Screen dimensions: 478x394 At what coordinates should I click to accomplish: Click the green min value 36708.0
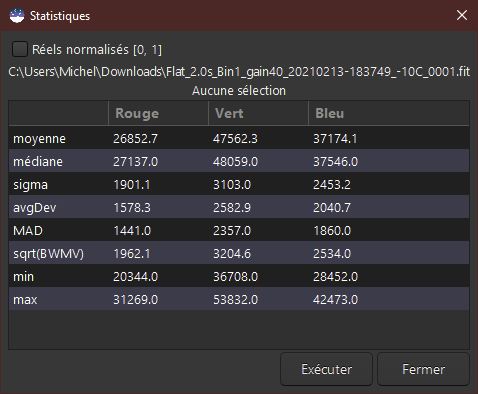coord(235,277)
